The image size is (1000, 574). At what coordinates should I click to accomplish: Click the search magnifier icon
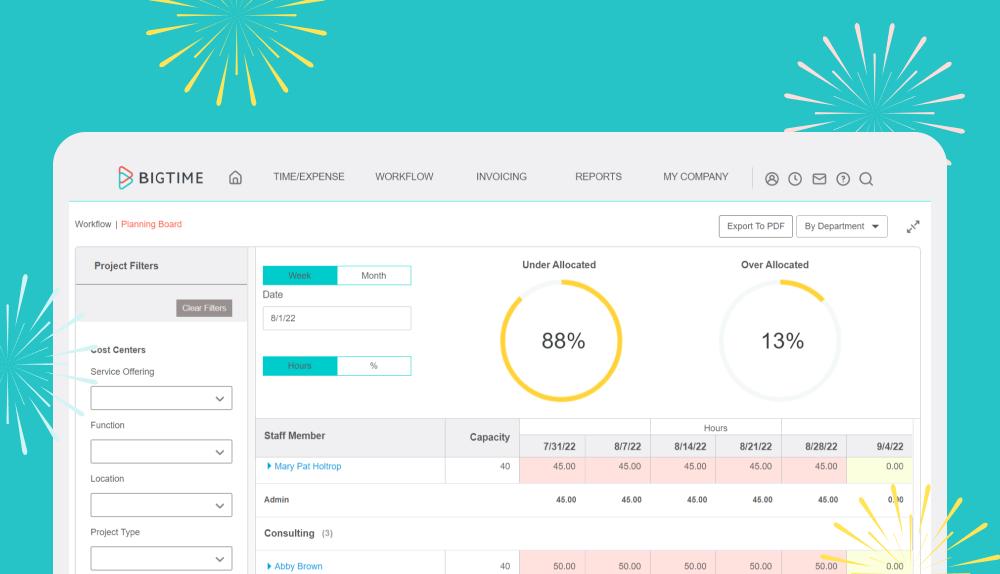pos(866,179)
